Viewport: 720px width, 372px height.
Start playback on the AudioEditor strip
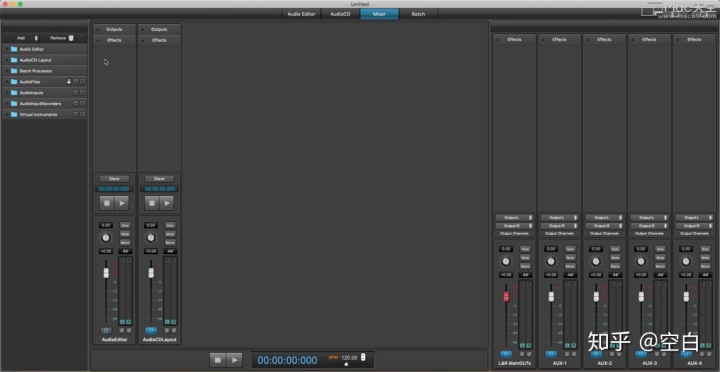click(x=122, y=203)
